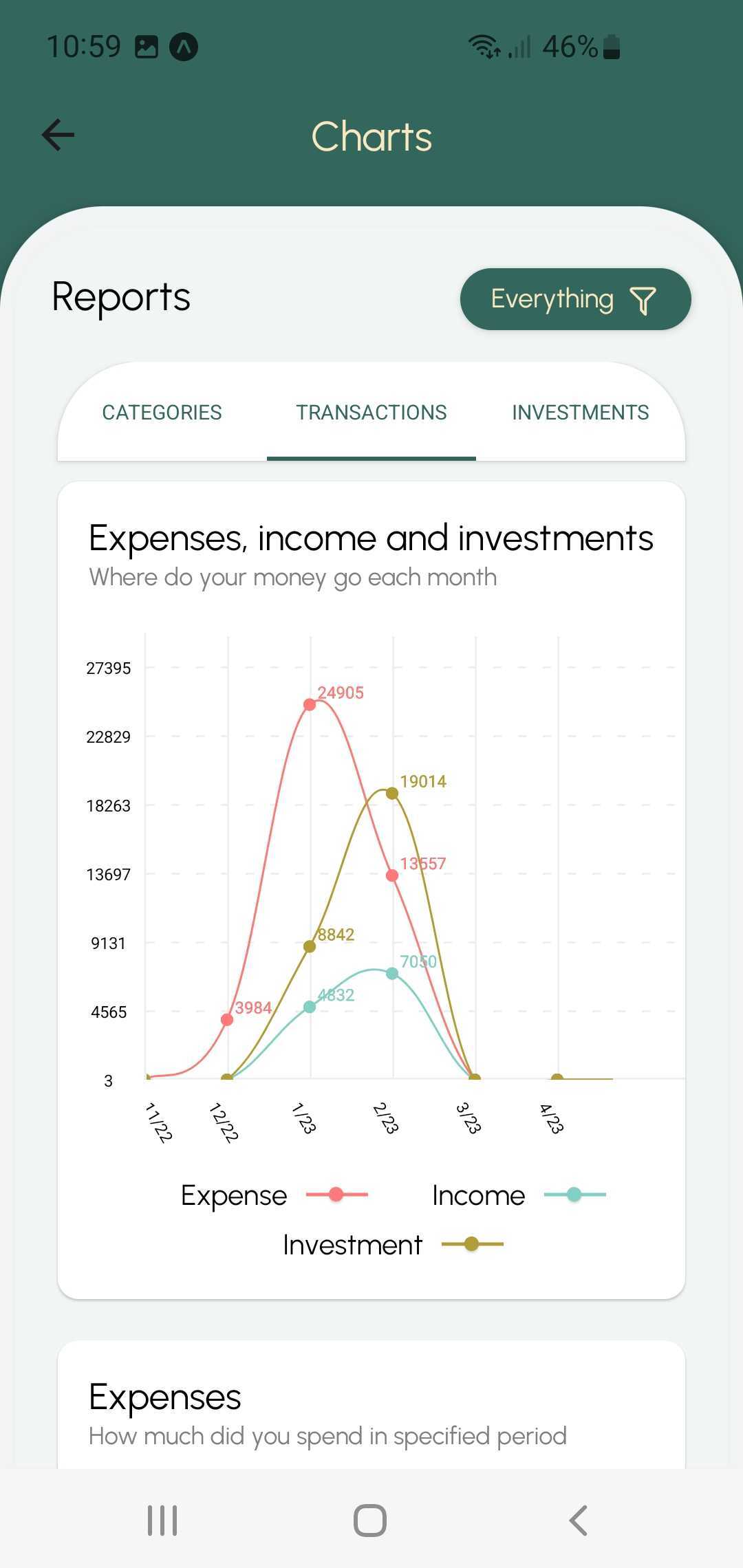Open the Everything filter dropdown
This screenshot has height=1568, width=743.
pyautogui.click(x=552, y=299)
